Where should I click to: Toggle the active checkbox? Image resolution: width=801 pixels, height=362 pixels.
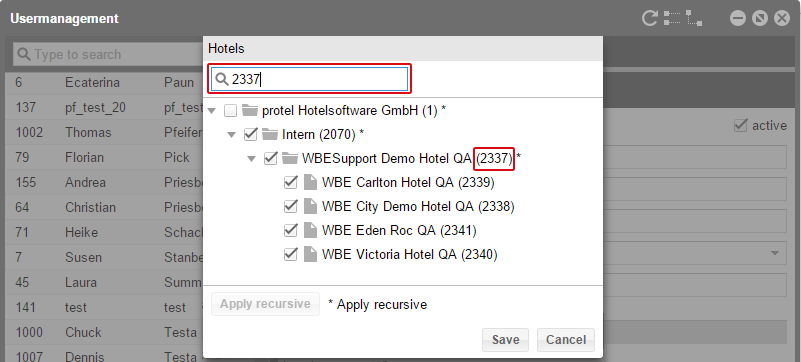point(741,126)
